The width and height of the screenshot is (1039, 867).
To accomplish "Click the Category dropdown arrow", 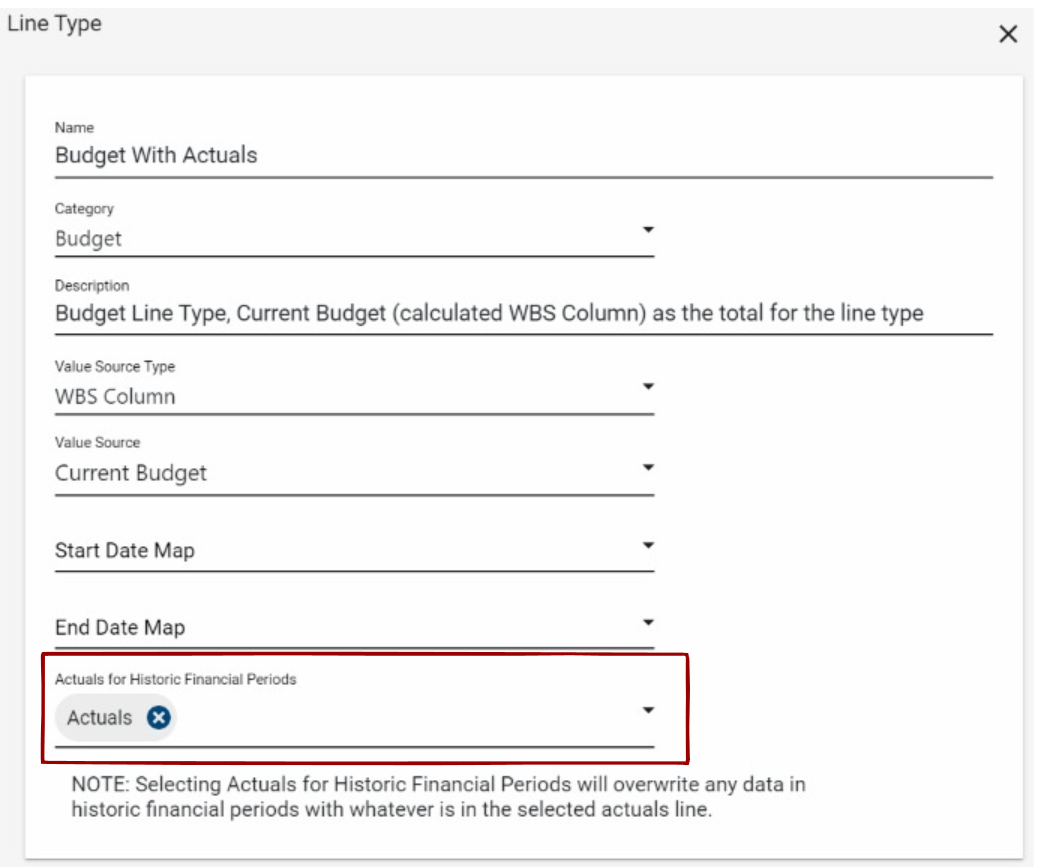I will tap(648, 230).
